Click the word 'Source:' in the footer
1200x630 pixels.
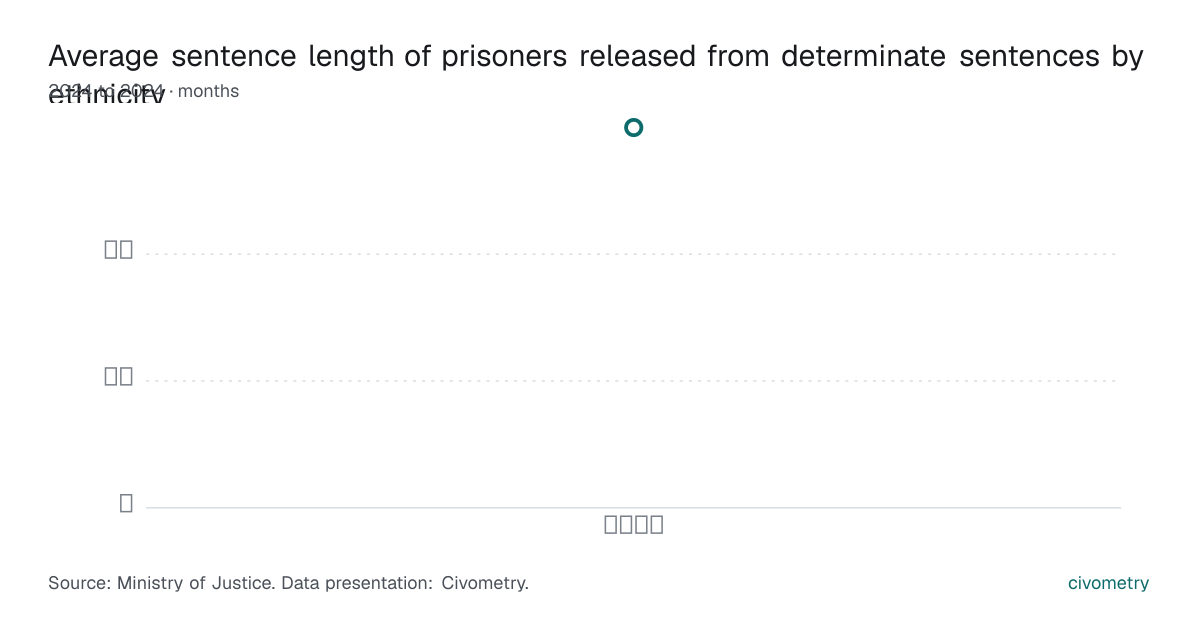point(80,583)
